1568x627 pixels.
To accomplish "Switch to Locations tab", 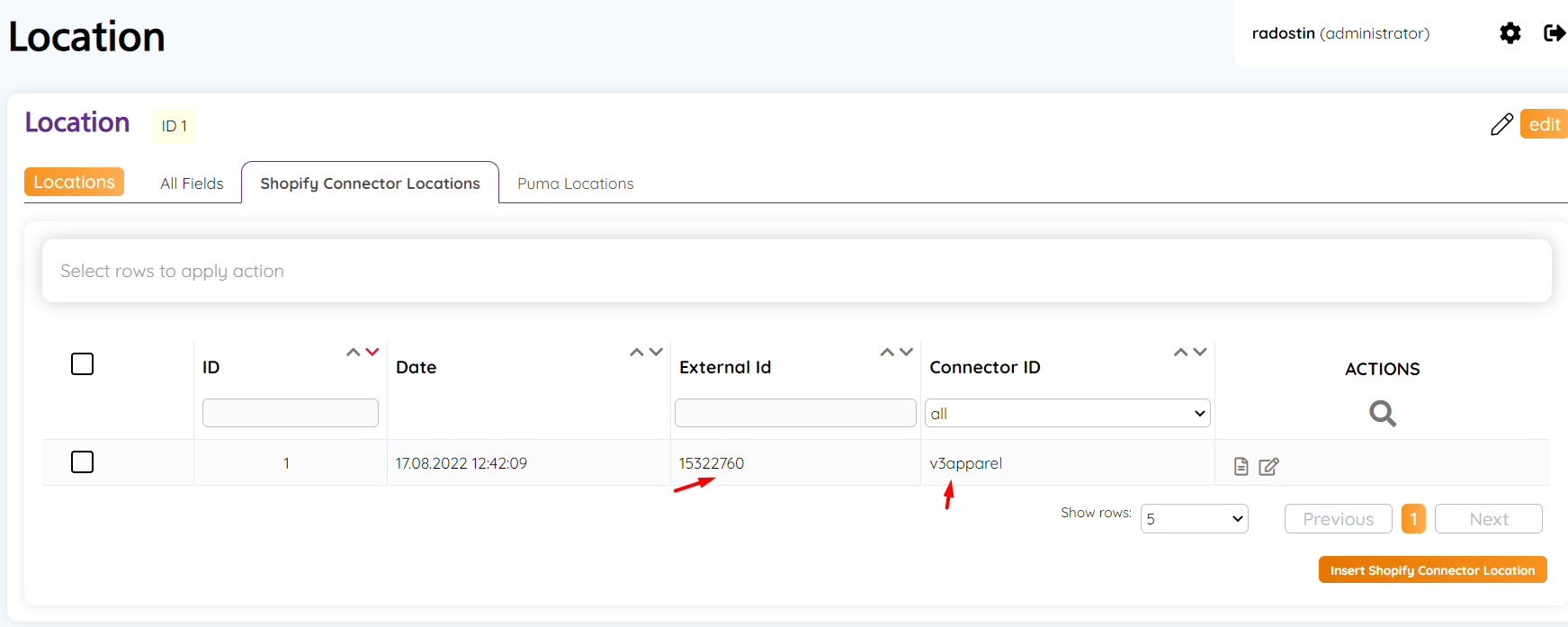I will click(74, 182).
